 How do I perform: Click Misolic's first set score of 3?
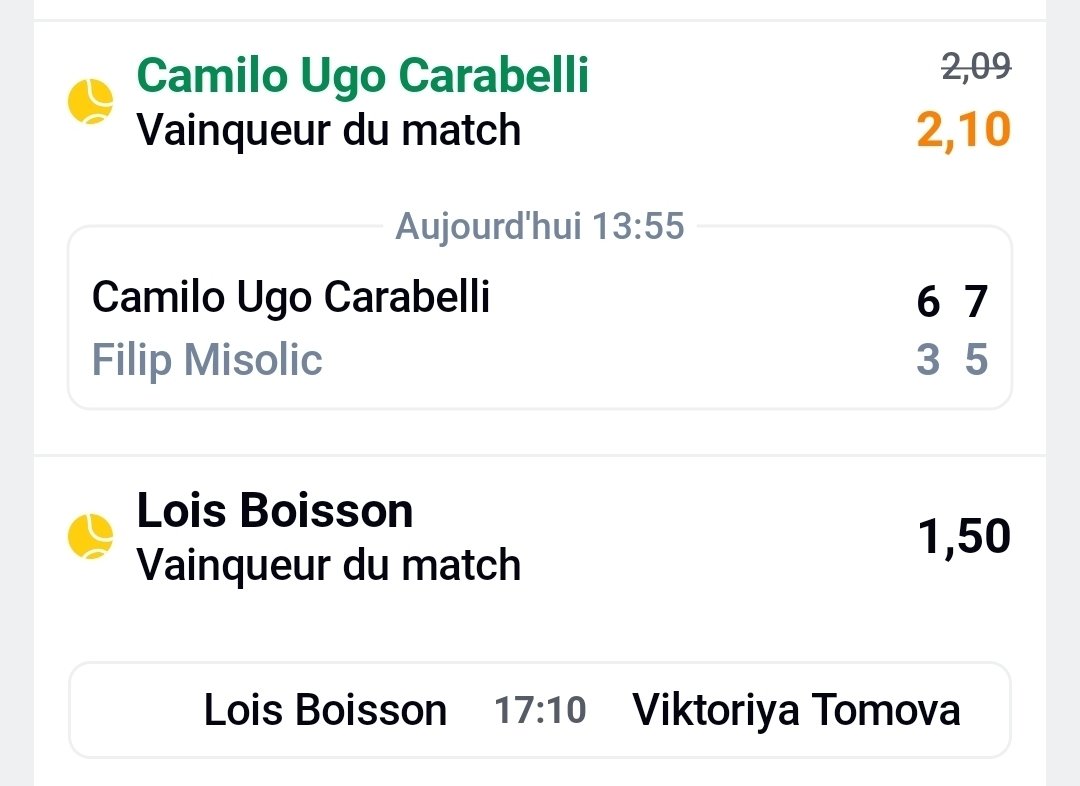point(928,360)
